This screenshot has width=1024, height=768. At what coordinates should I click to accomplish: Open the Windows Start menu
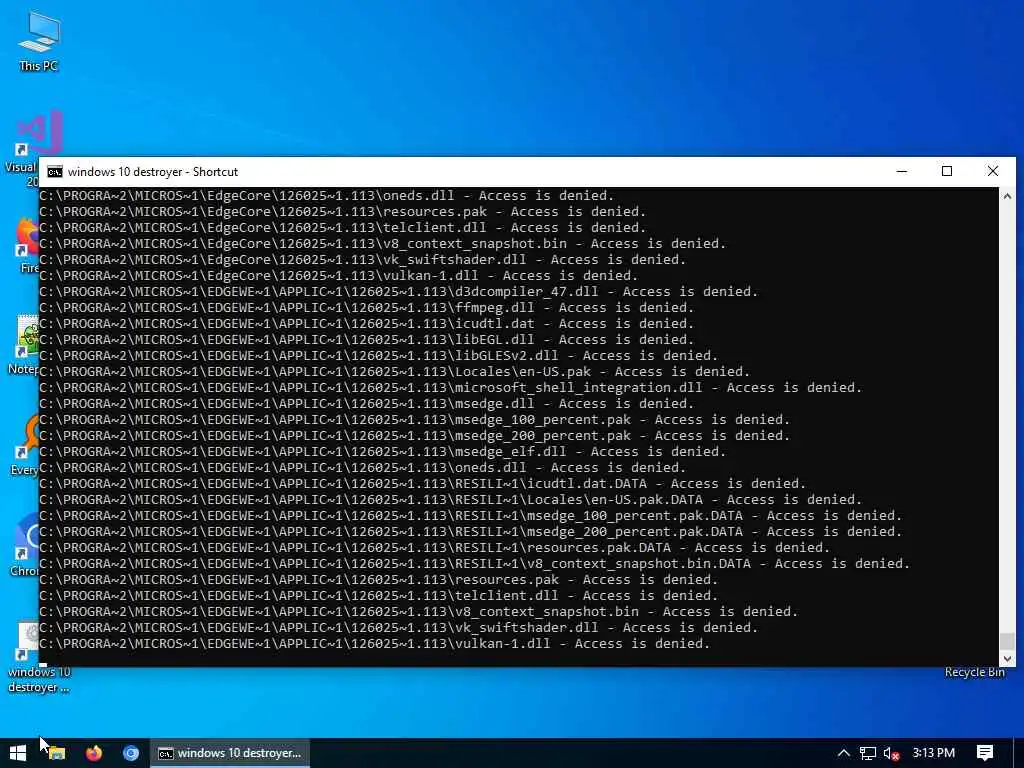pos(18,753)
